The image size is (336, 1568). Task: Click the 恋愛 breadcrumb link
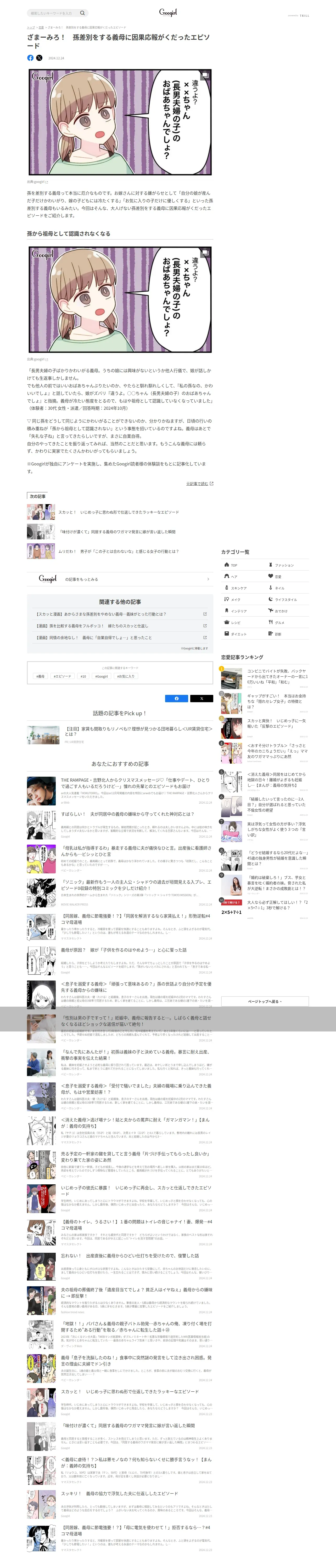(41, 27)
